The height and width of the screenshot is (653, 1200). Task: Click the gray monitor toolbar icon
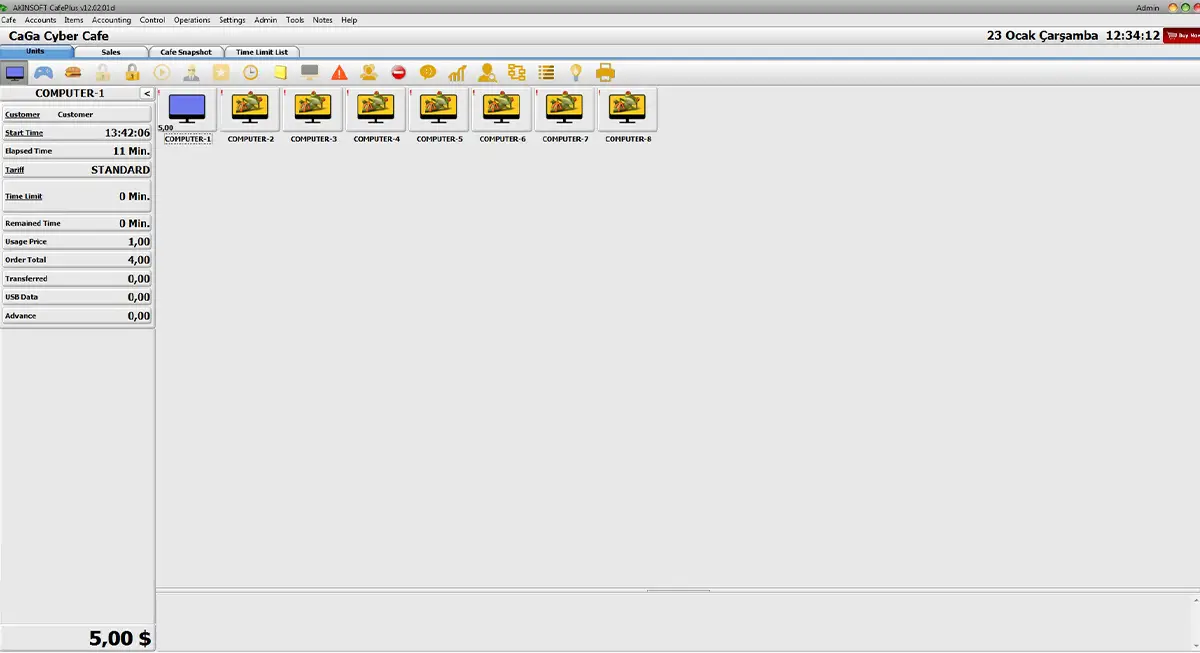[x=310, y=72]
